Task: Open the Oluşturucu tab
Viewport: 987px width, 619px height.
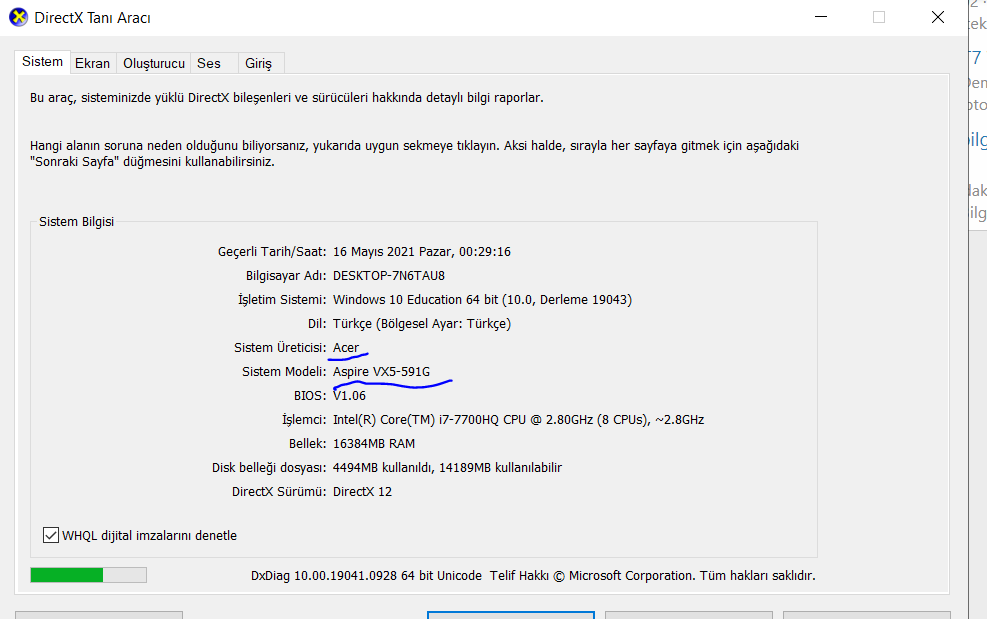Action: pos(154,64)
